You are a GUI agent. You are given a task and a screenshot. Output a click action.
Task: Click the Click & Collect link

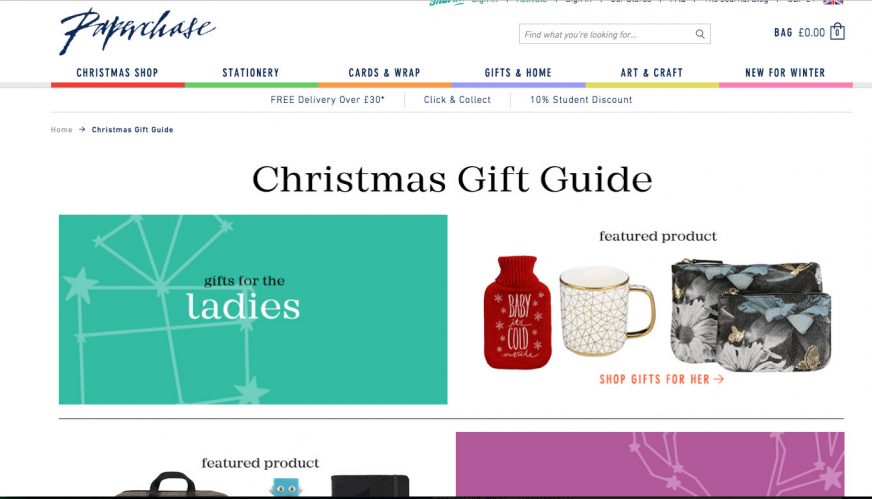pyautogui.click(x=457, y=100)
